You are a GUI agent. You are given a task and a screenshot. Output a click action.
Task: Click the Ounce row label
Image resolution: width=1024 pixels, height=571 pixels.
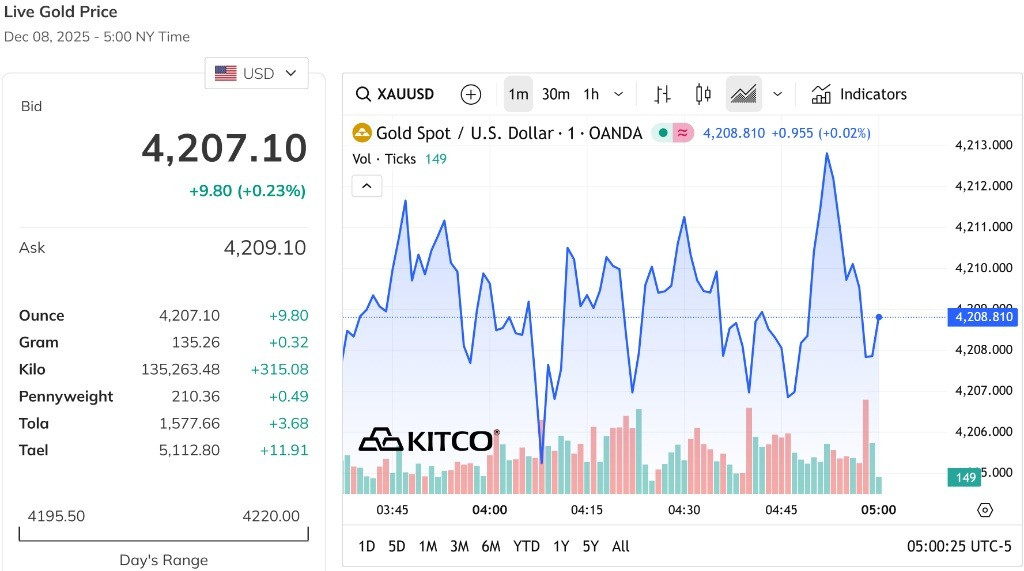tap(42, 316)
